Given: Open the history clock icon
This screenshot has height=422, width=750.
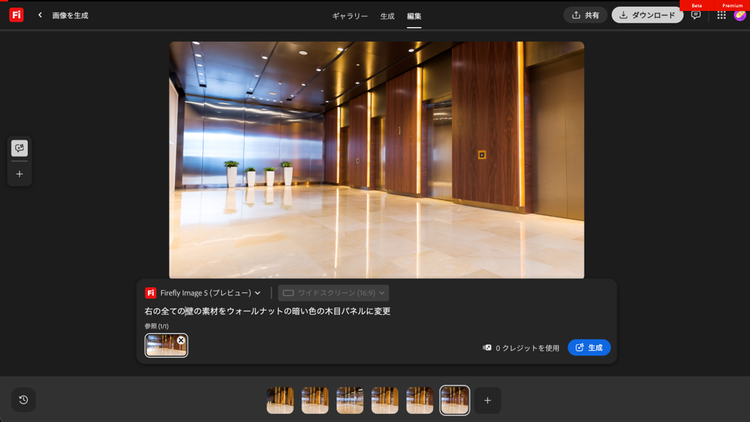Looking at the screenshot, I should [23, 400].
